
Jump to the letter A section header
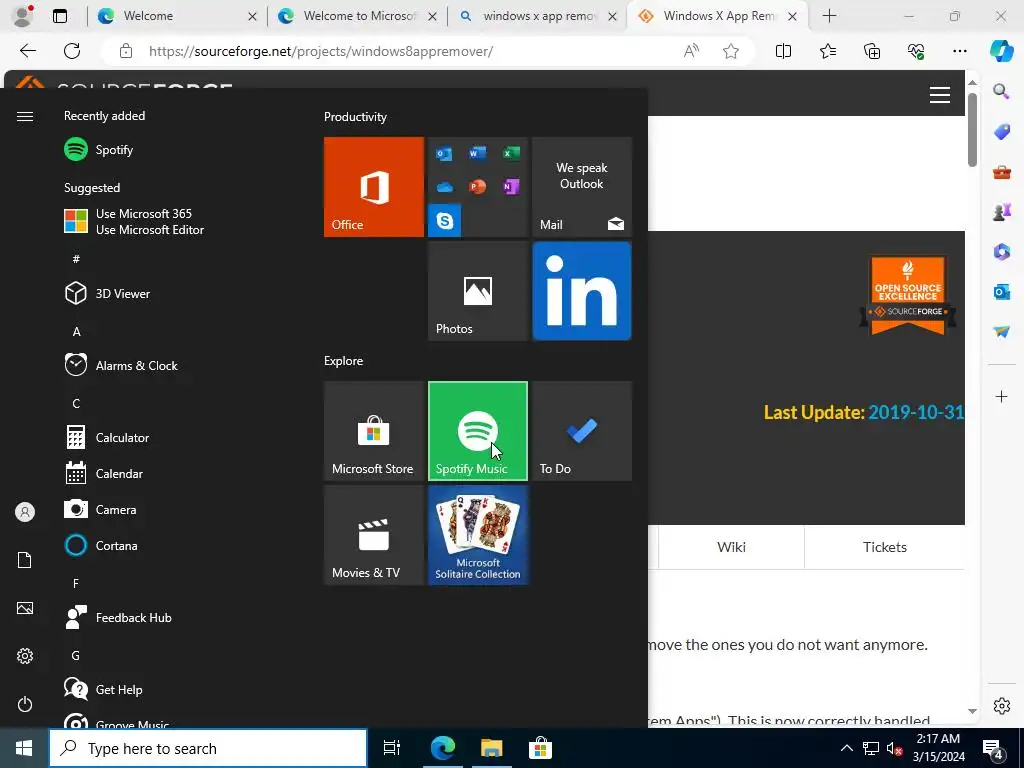[76, 332]
